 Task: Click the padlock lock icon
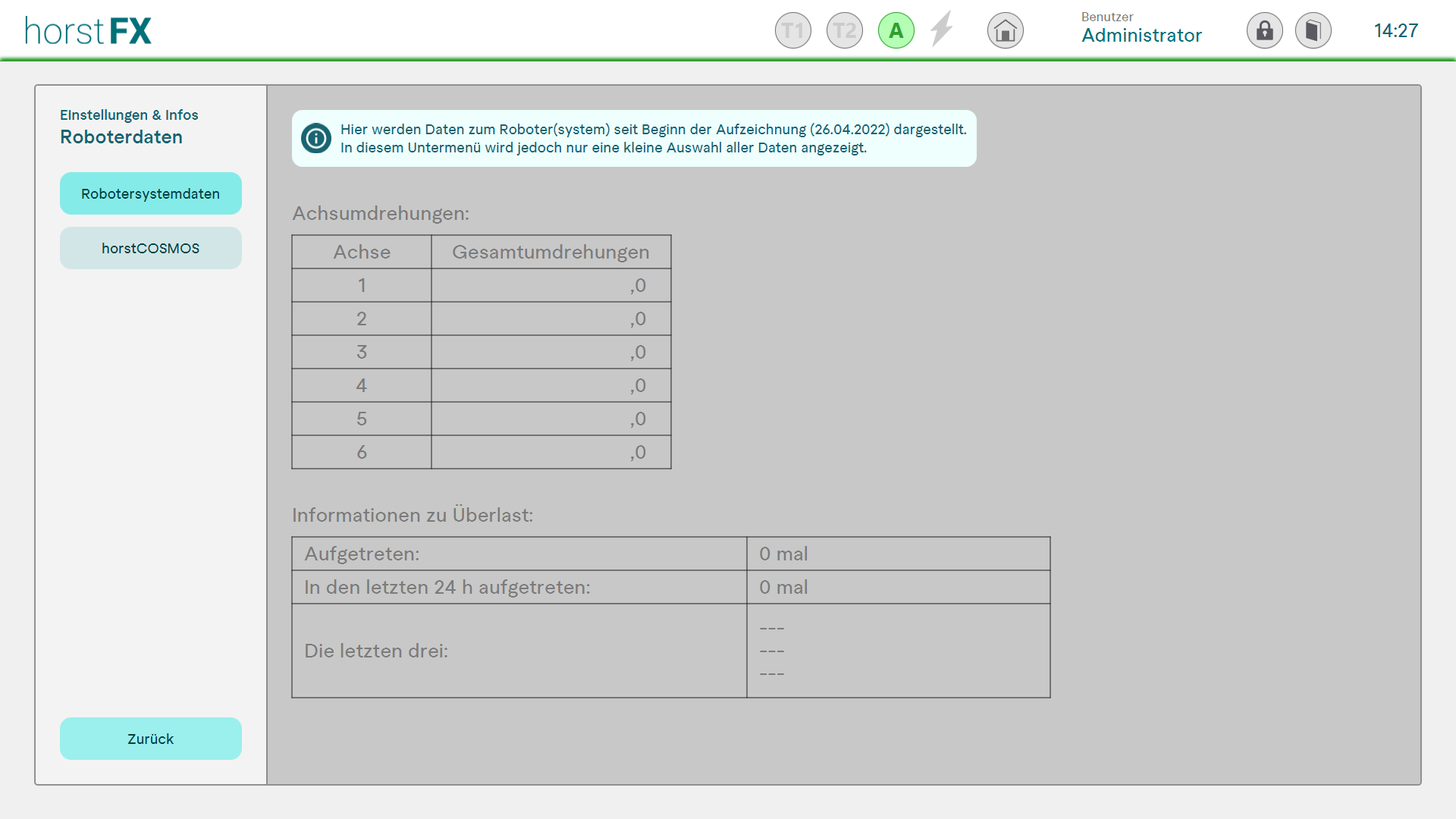1264,31
